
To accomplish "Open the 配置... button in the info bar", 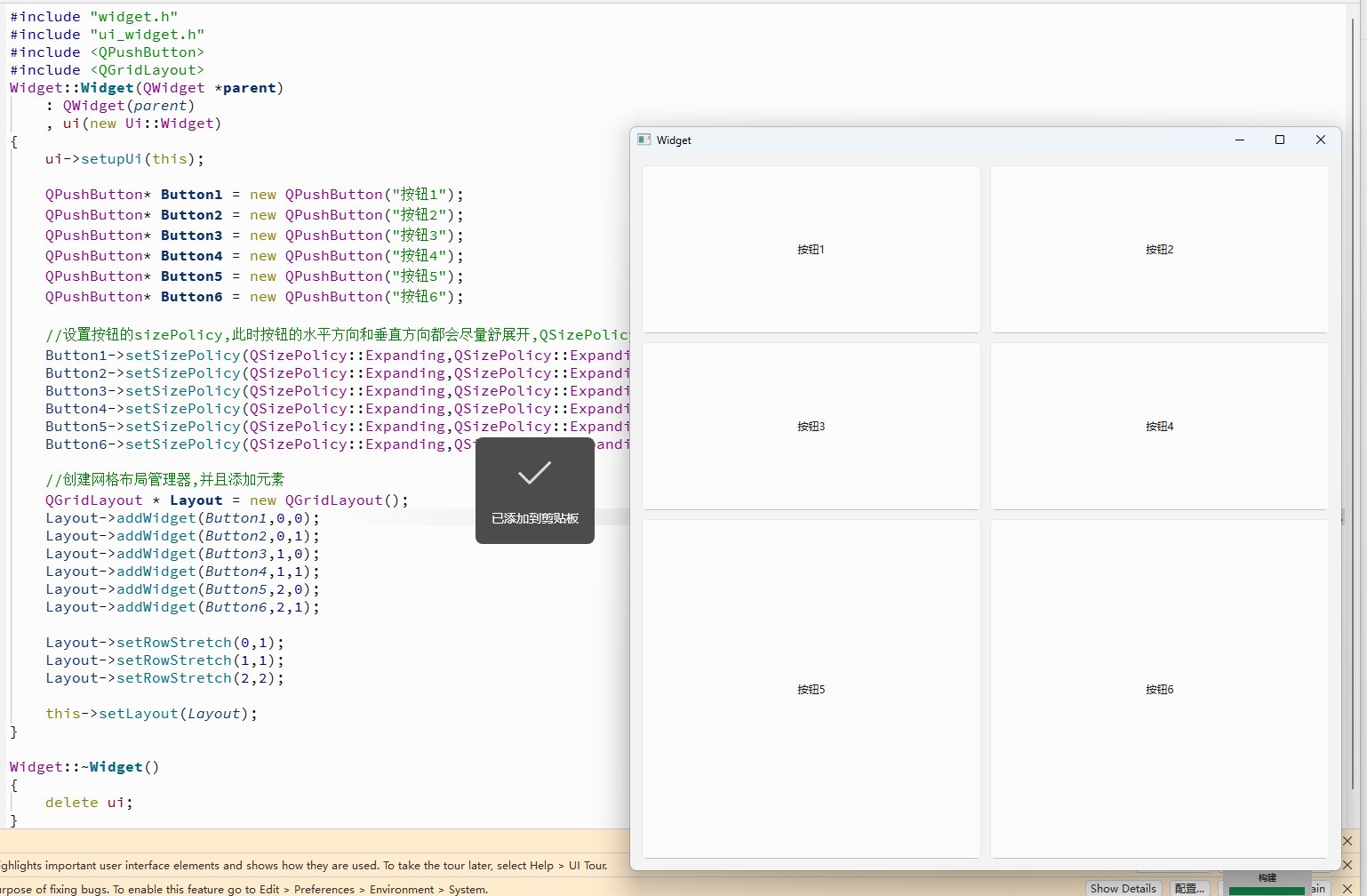I will click(1189, 888).
